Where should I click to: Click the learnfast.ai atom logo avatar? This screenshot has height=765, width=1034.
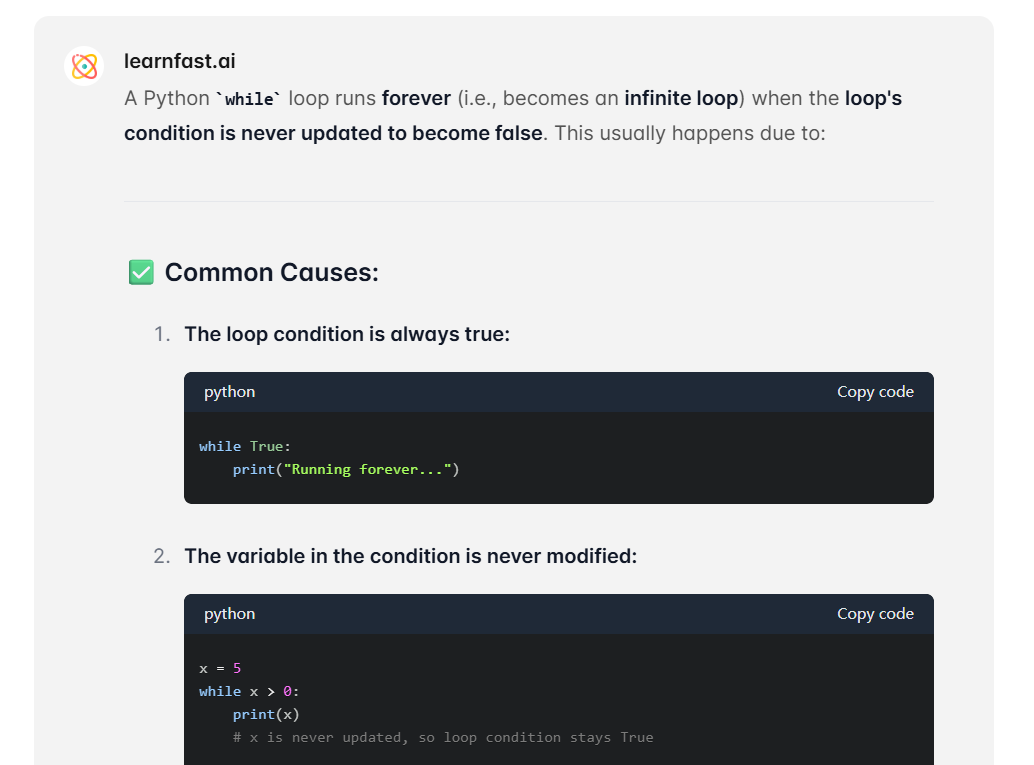[84, 66]
